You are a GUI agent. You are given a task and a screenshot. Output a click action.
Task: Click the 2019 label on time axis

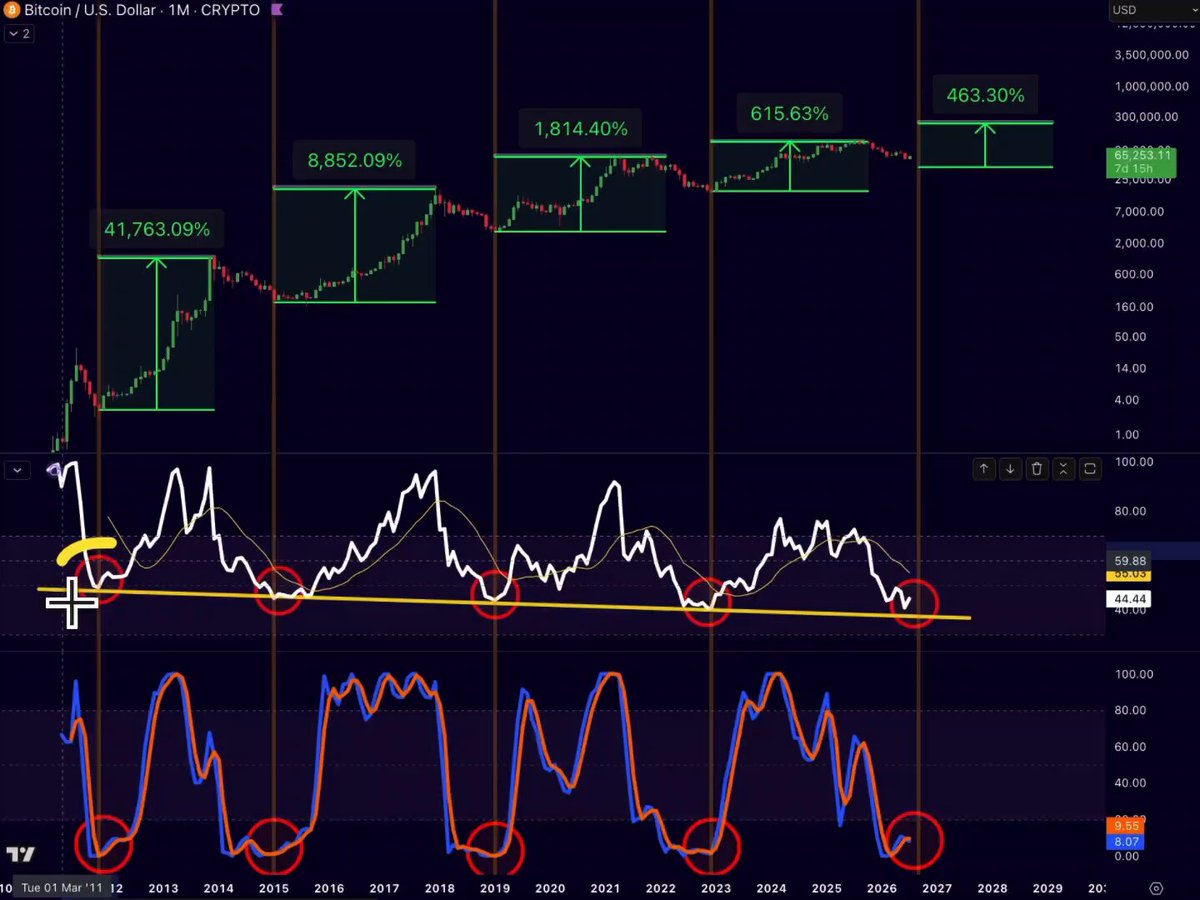[x=495, y=888]
